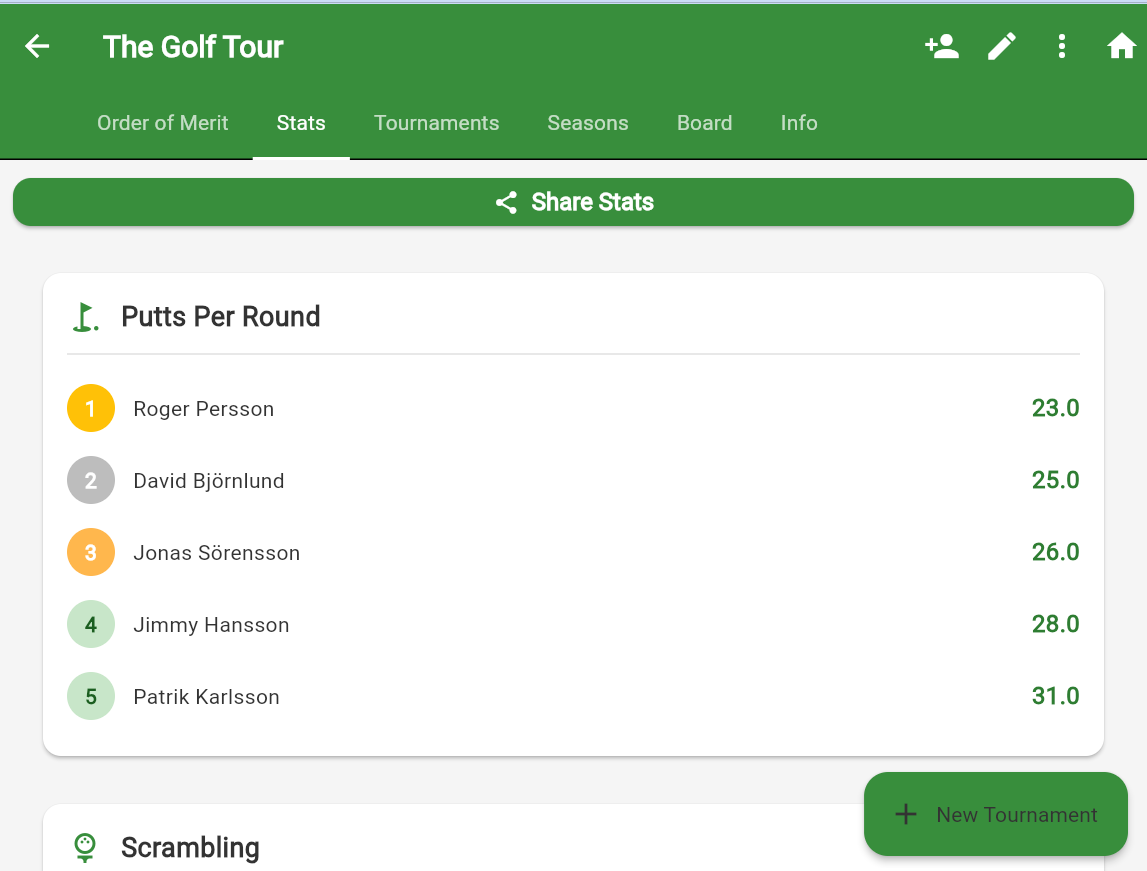Click the Putts Per Round flag icon
This screenshot has height=871, width=1147.
coord(86,317)
